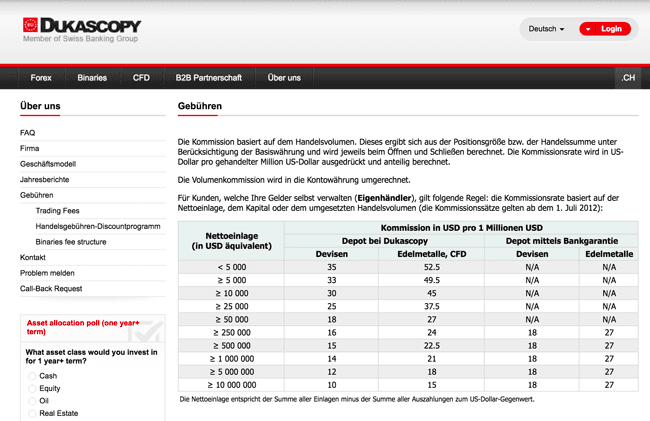Click the '≥ 10 000 000' row label
Viewport: 650px width, 421px height.
click(232, 385)
